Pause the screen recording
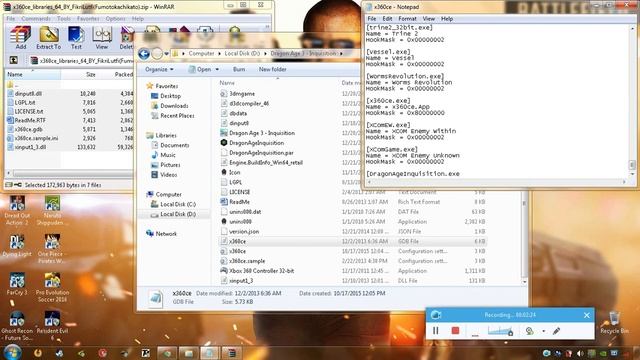The height and width of the screenshot is (360, 640). (x=436, y=331)
